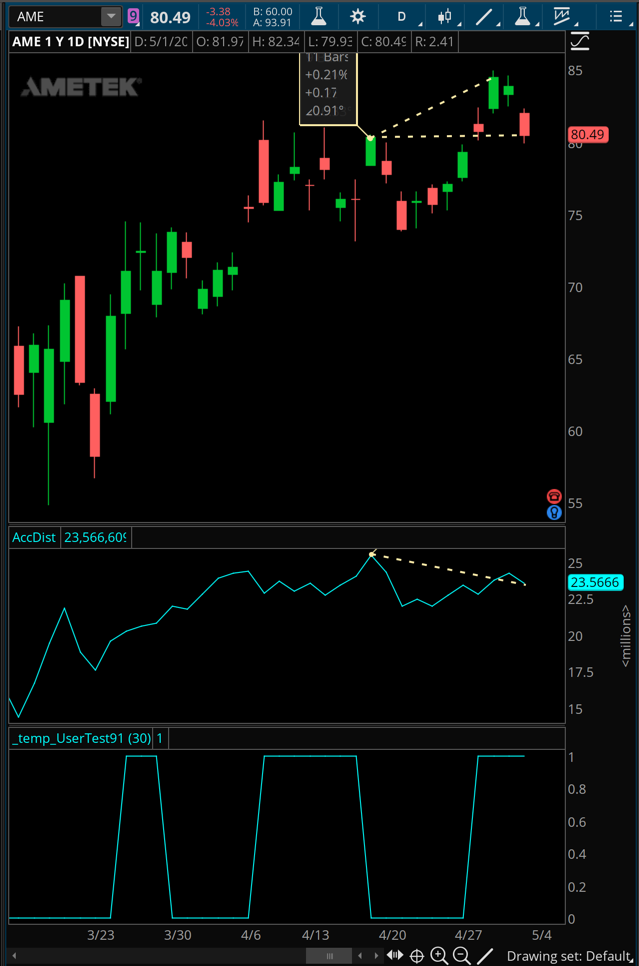Viewport: 639px width, 966px height.
Task: Open the first flask icon in toolbar
Action: (319, 17)
